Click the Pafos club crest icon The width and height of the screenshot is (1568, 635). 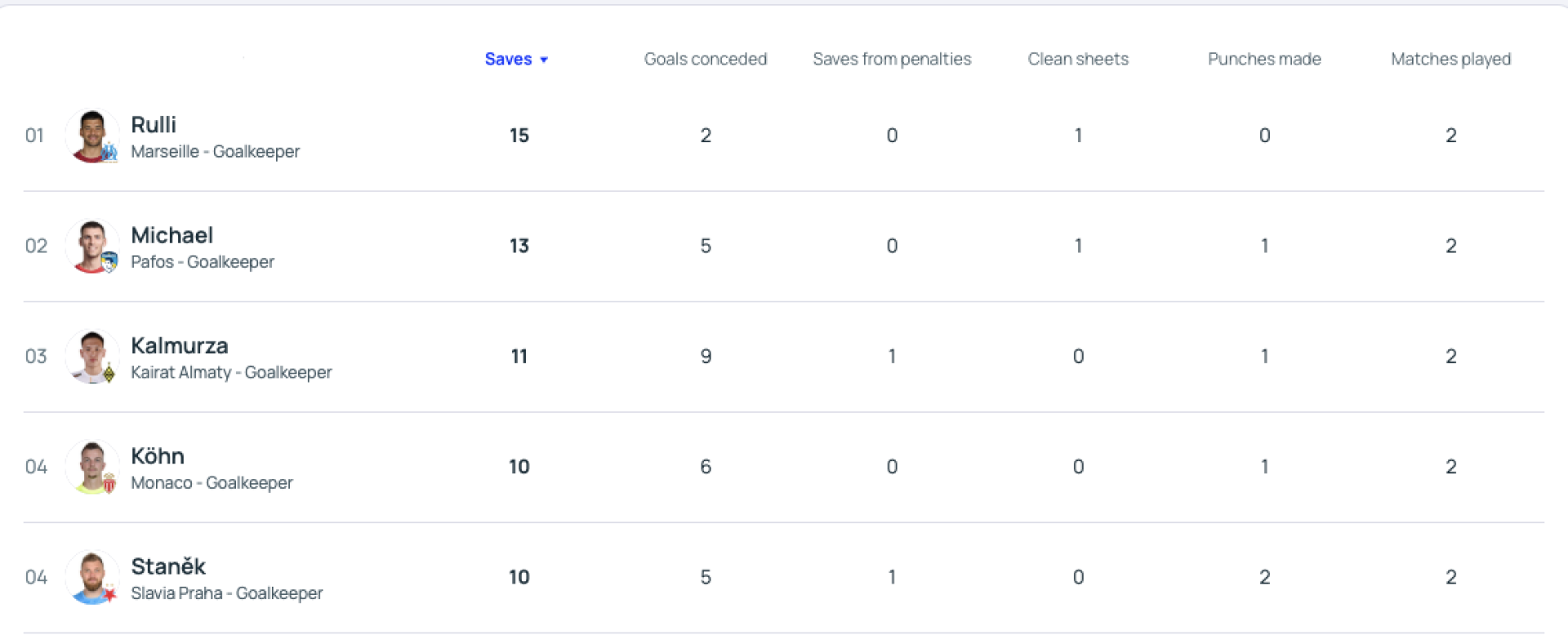tap(109, 262)
